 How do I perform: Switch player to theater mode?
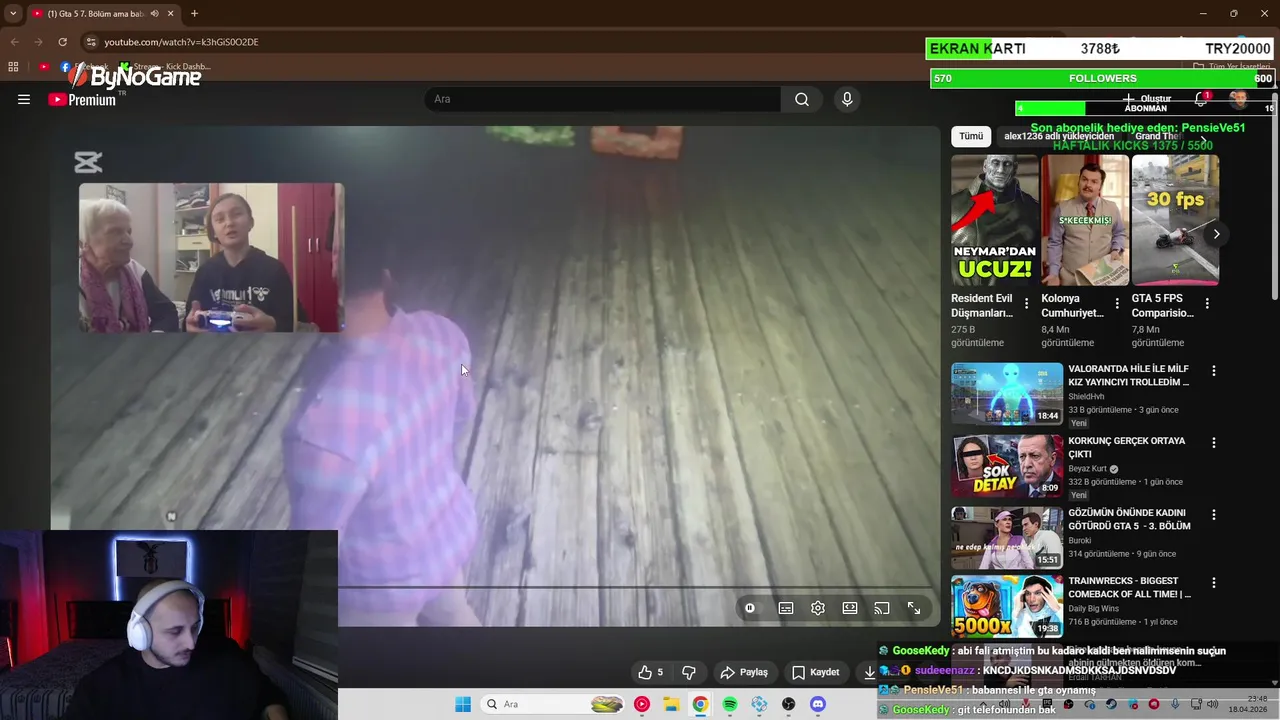pos(850,608)
